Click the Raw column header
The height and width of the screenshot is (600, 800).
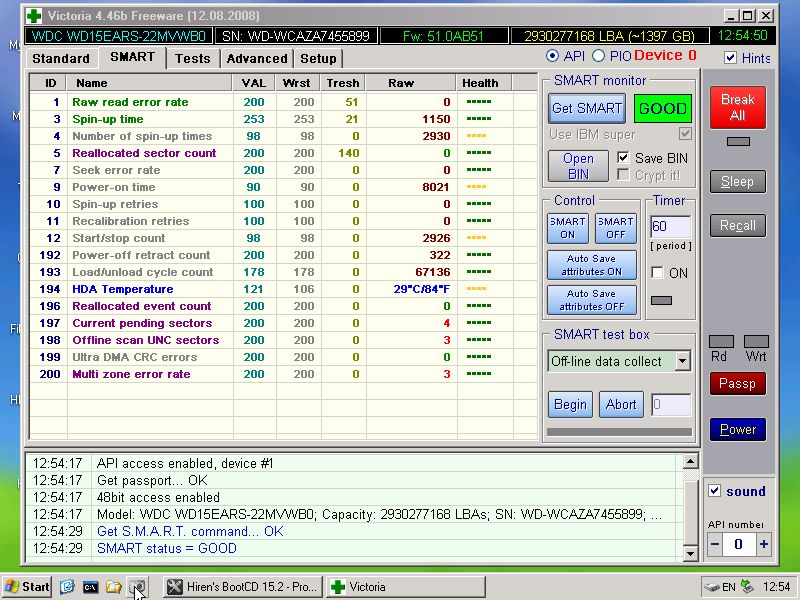point(411,83)
